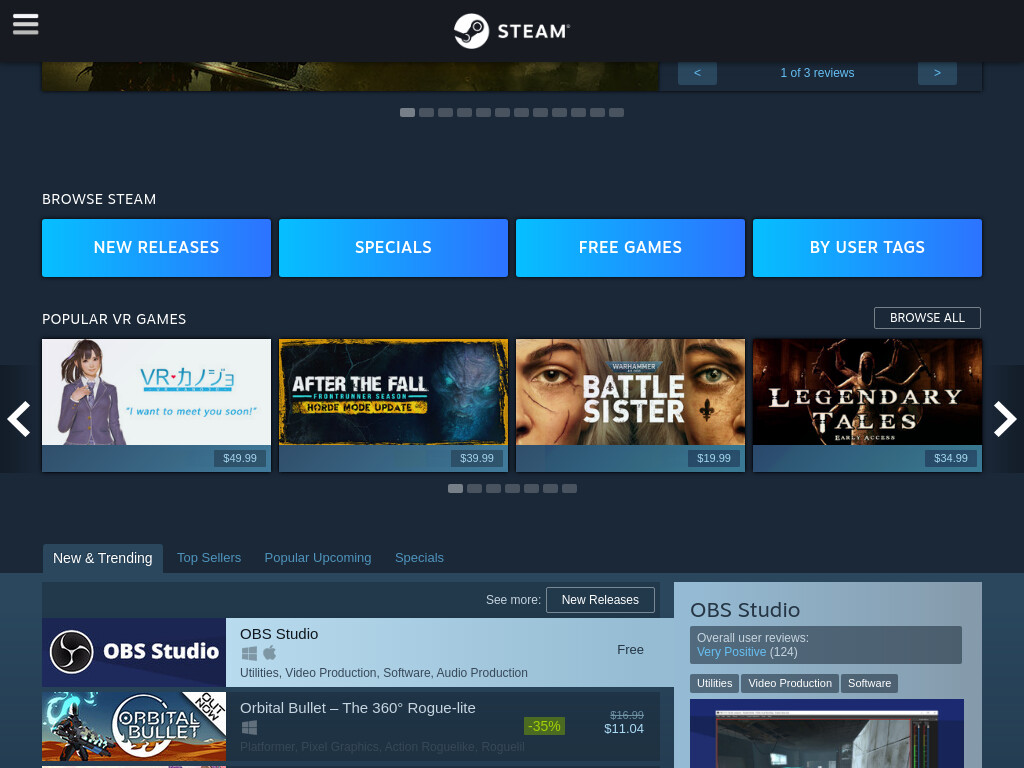The image size is (1024, 768).
Task: Click the OBS Studio list title
Action: [x=279, y=634]
